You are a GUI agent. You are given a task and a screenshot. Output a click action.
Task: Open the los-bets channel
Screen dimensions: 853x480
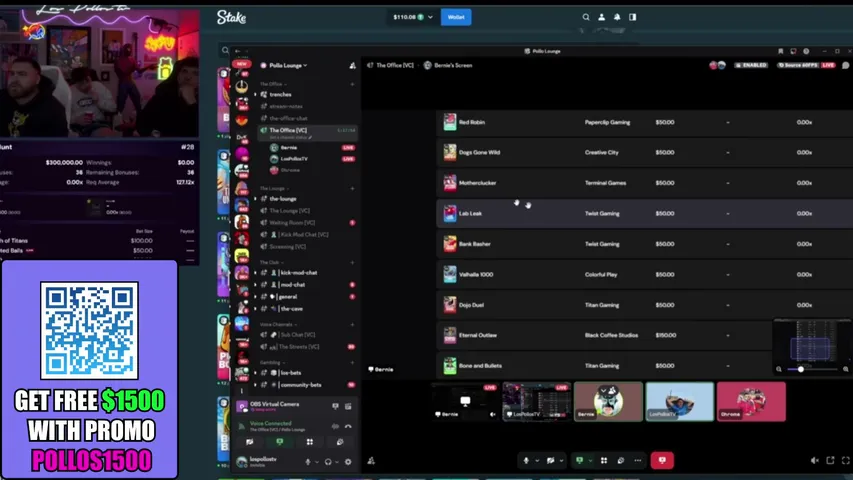click(x=290, y=373)
